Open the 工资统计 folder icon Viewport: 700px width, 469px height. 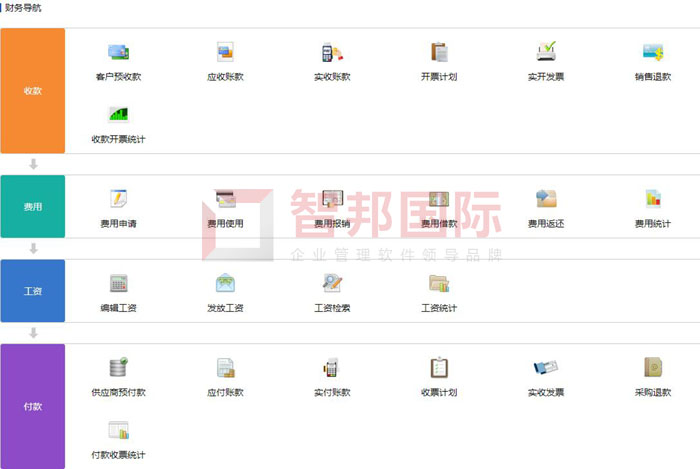point(439,283)
